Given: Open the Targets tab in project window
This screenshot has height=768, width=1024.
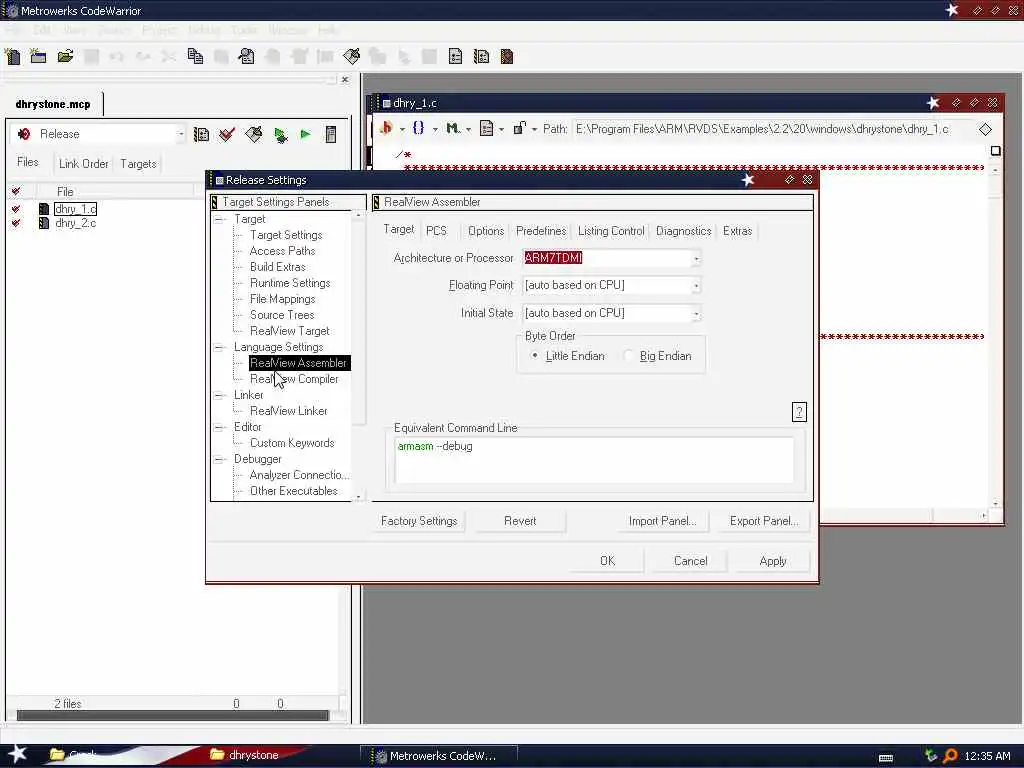Looking at the screenshot, I should (138, 163).
